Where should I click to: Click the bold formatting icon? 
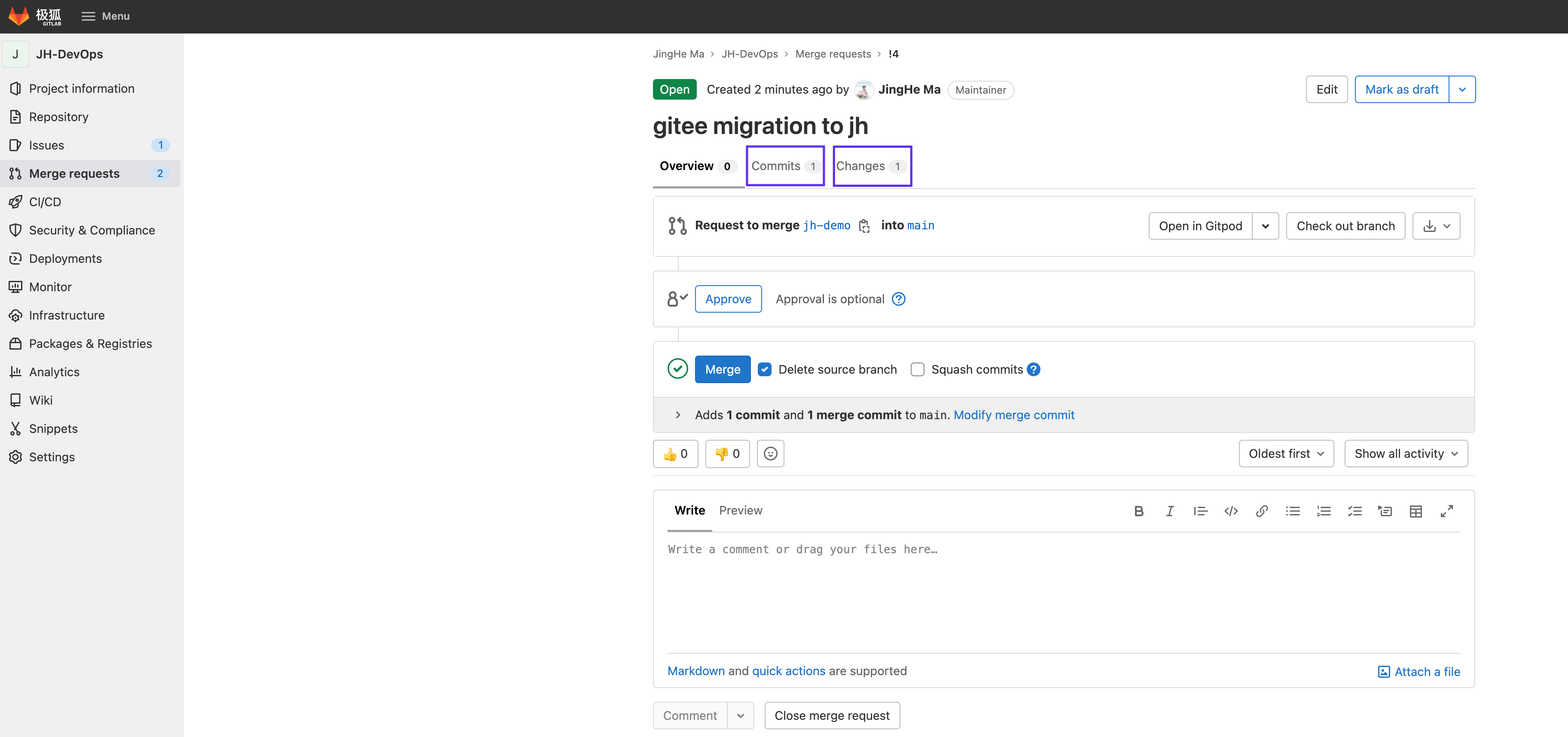coord(1138,511)
